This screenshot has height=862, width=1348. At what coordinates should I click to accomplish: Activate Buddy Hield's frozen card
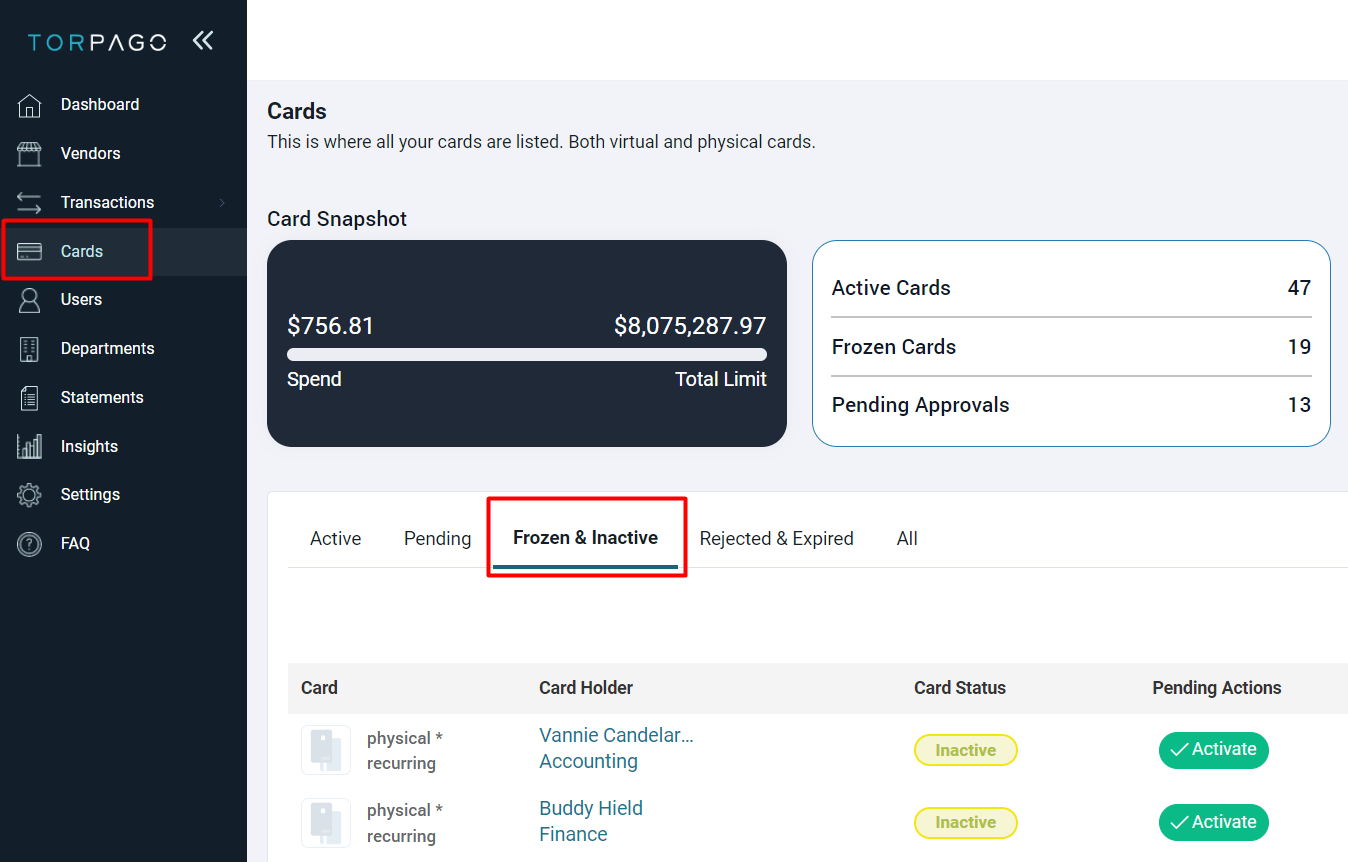pyautogui.click(x=1213, y=822)
